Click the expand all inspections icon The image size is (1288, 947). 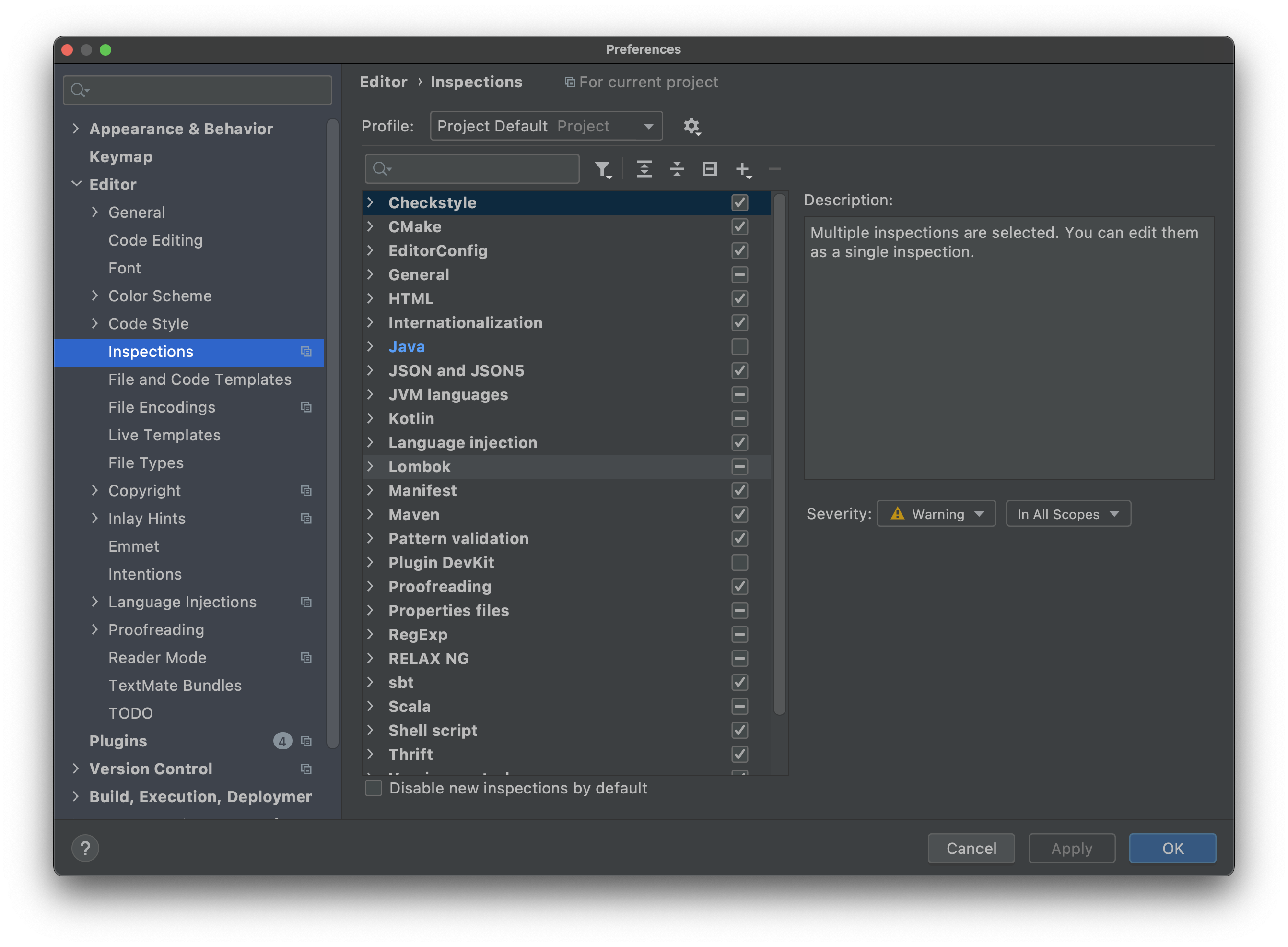[642, 168]
